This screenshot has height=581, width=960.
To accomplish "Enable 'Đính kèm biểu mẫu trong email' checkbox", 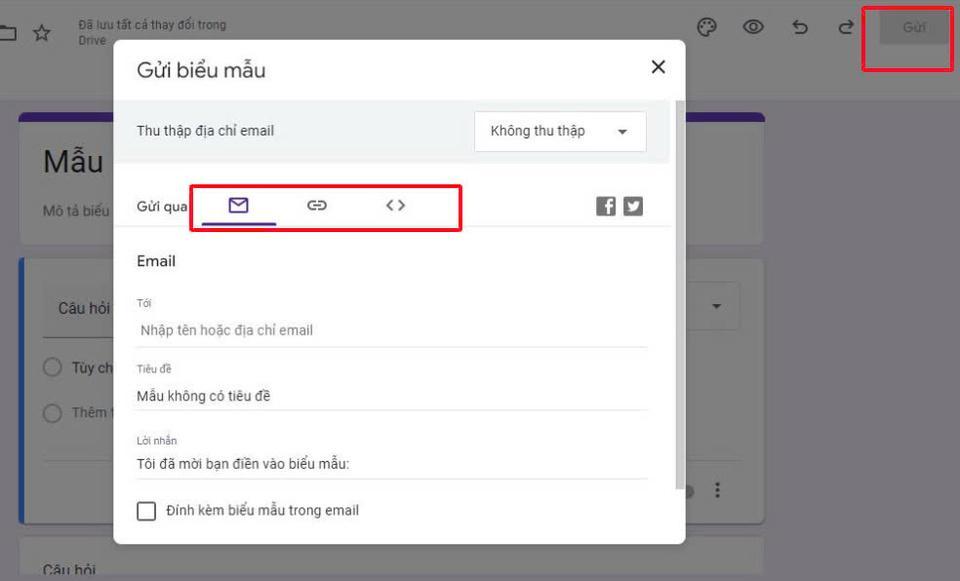I will click(x=147, y=511).
